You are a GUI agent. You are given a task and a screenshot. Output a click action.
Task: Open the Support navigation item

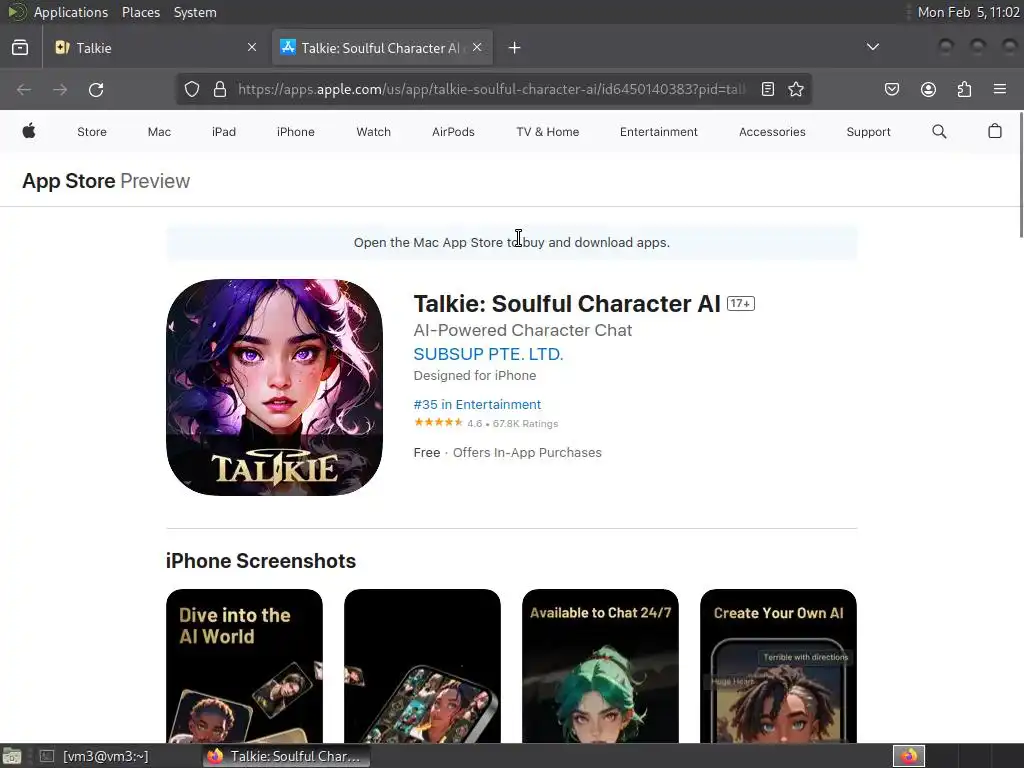[x=868, y=132]
